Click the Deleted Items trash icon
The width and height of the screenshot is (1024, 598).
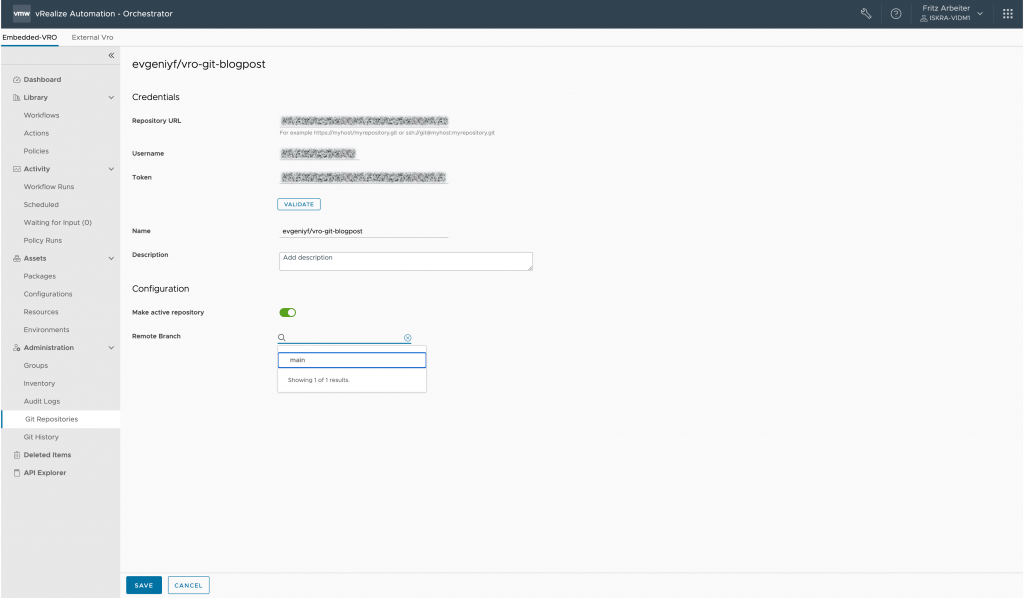(16, 455)
